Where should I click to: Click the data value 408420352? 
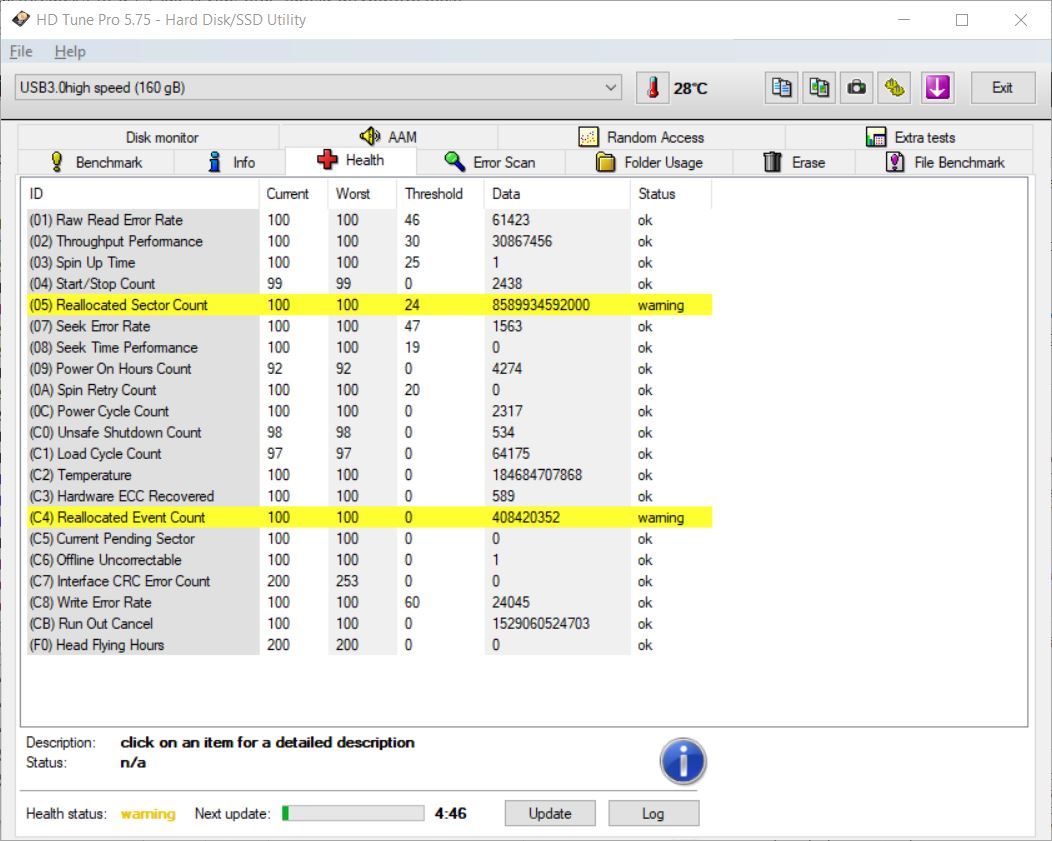point(525,518)
